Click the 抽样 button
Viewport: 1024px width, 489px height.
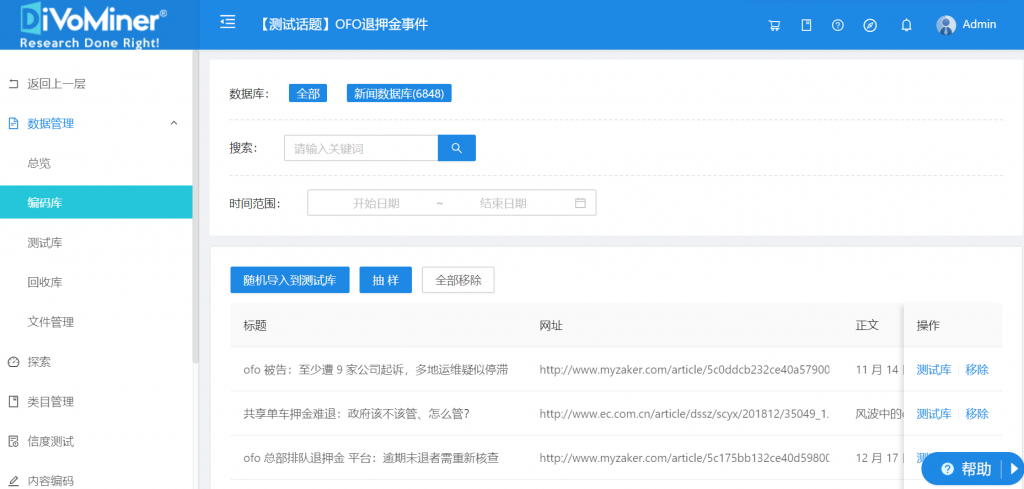[x=385, y=280]
